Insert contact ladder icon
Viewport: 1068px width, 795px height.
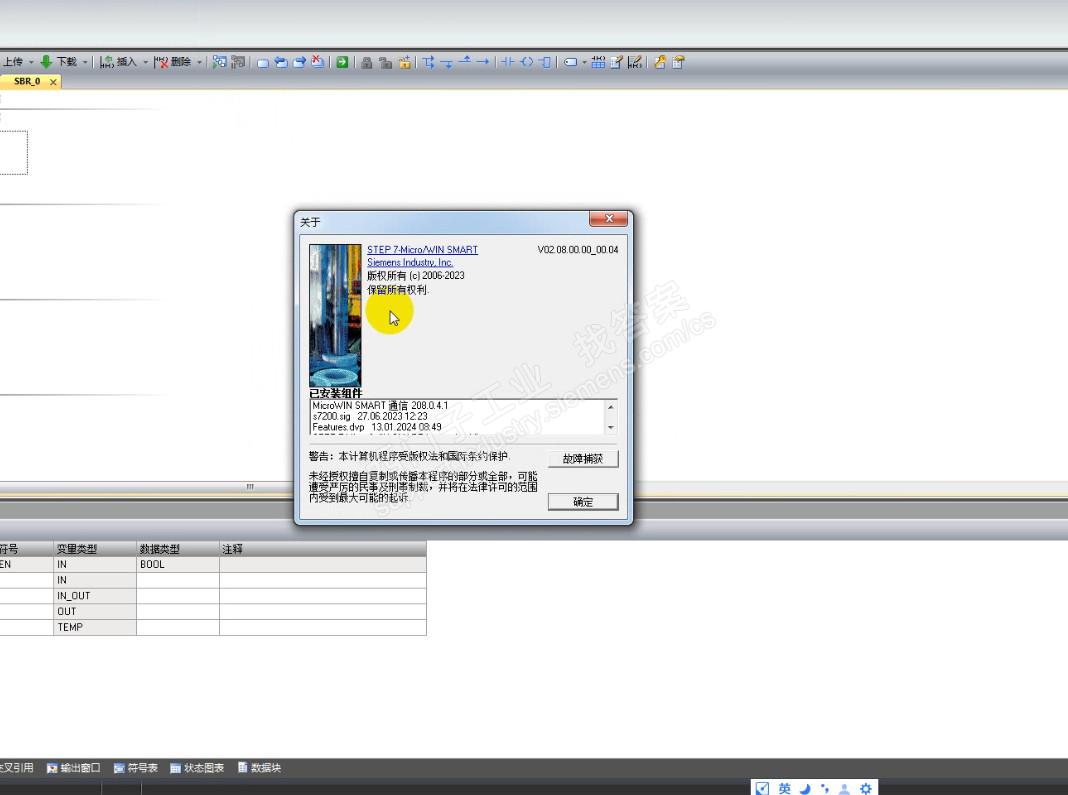click(x=508, y=62)
